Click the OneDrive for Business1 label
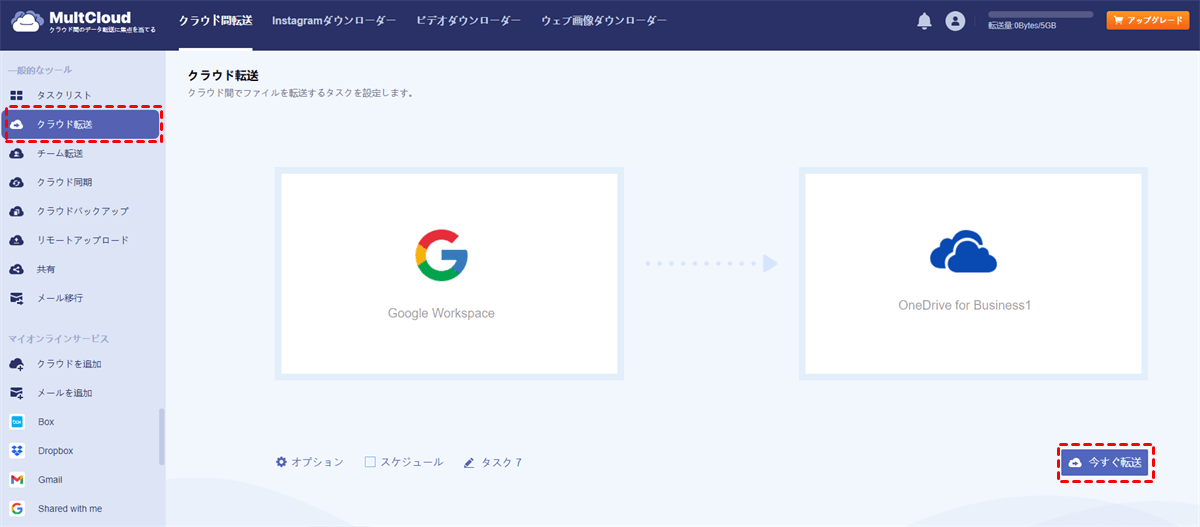 tap(964, 305)
